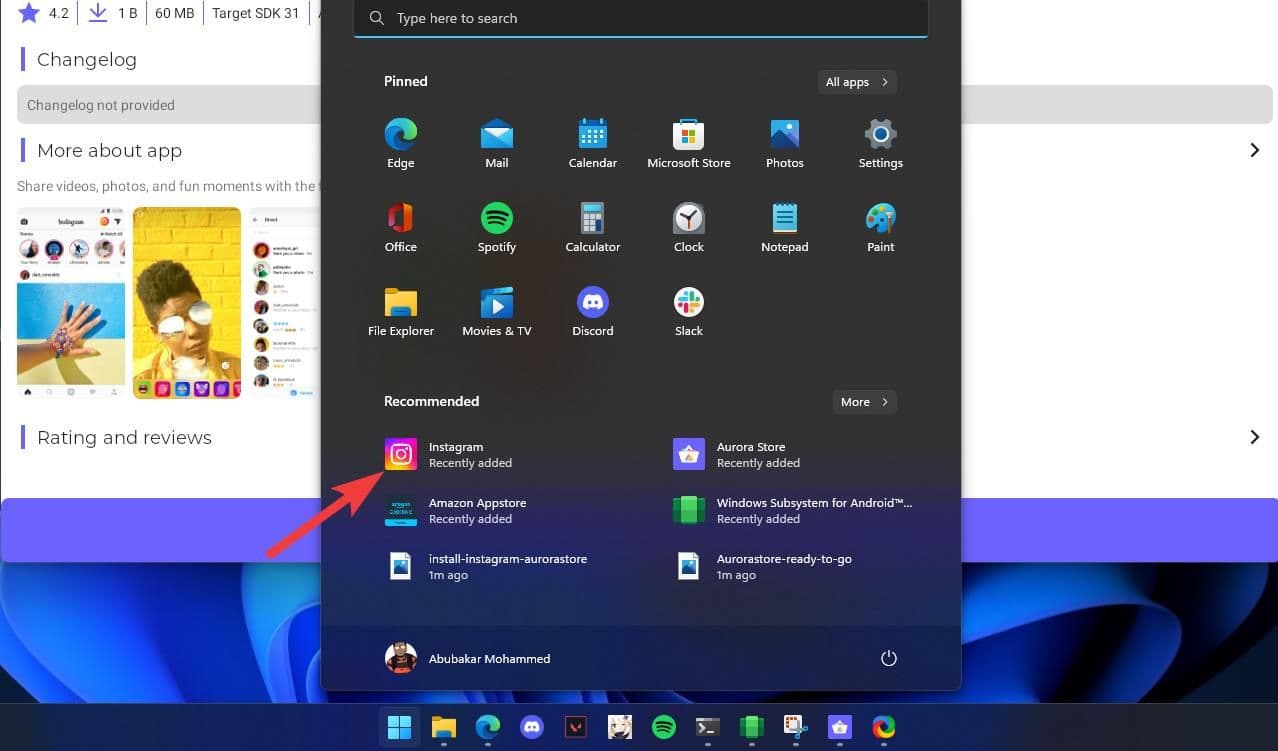The height and width of the screenshot is (751, 1278).
Task: Expand the All apps list
Action: (x=856, y=82)
